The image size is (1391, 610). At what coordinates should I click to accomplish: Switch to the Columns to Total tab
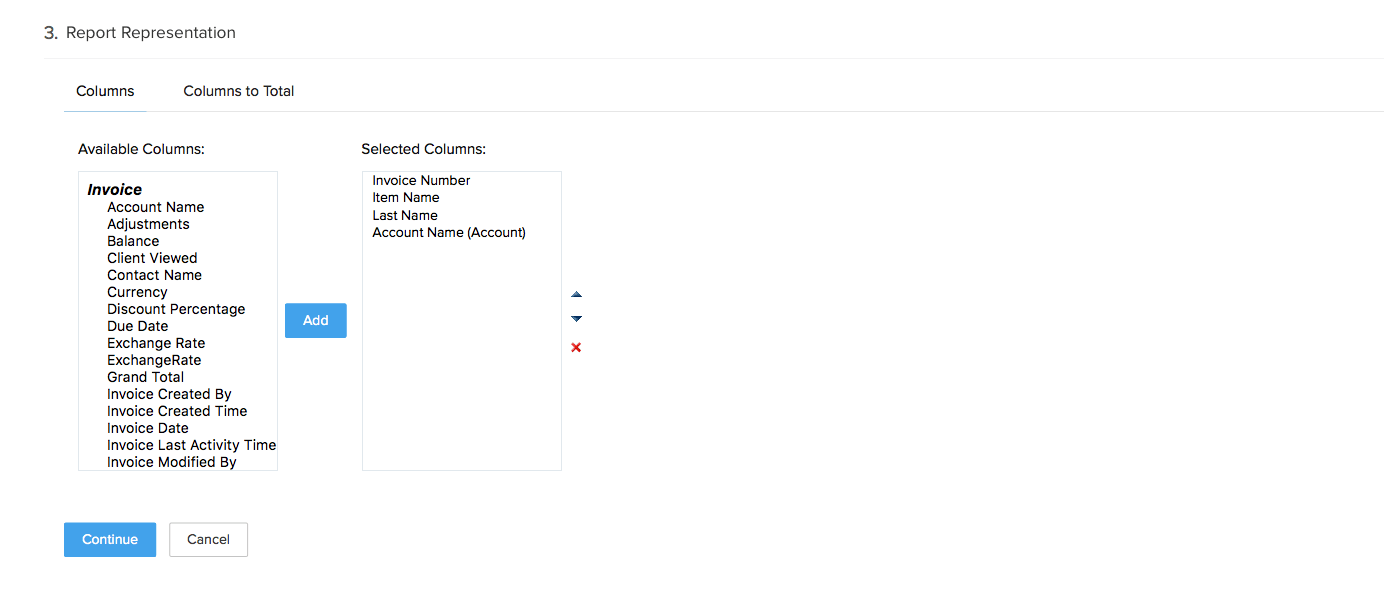point(238,90)
